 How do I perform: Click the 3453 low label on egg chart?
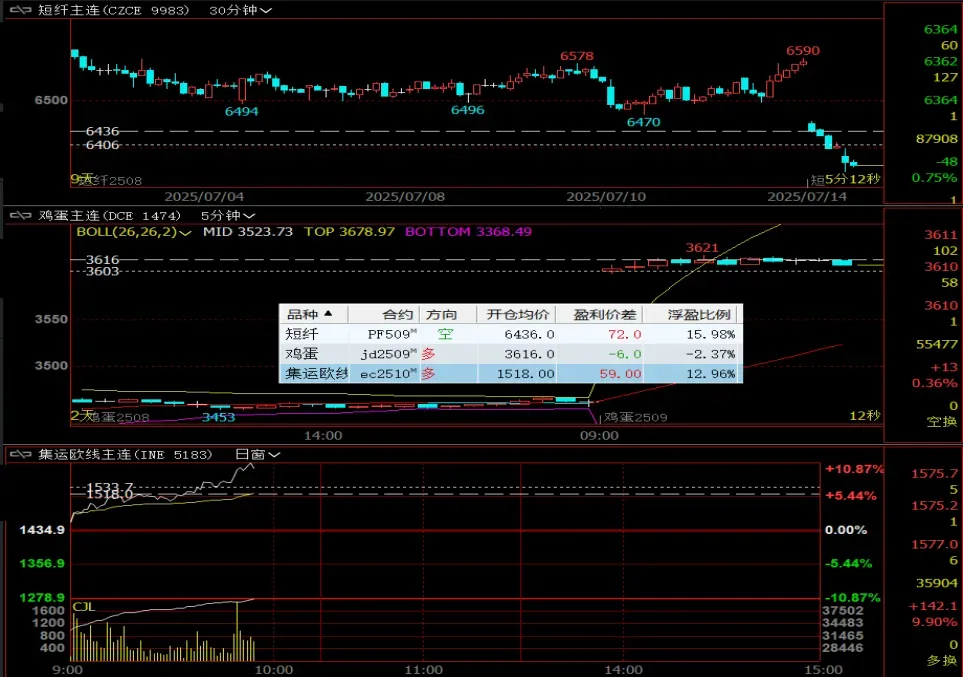point(219,417)
